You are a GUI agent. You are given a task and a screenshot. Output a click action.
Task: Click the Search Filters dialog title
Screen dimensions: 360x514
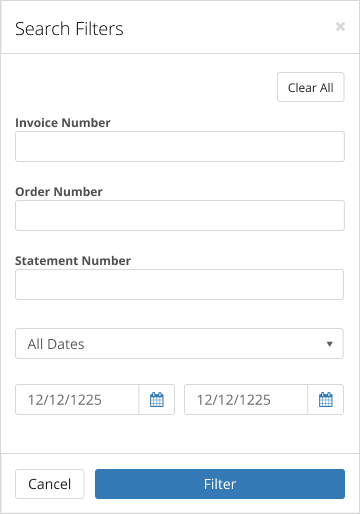69,29
